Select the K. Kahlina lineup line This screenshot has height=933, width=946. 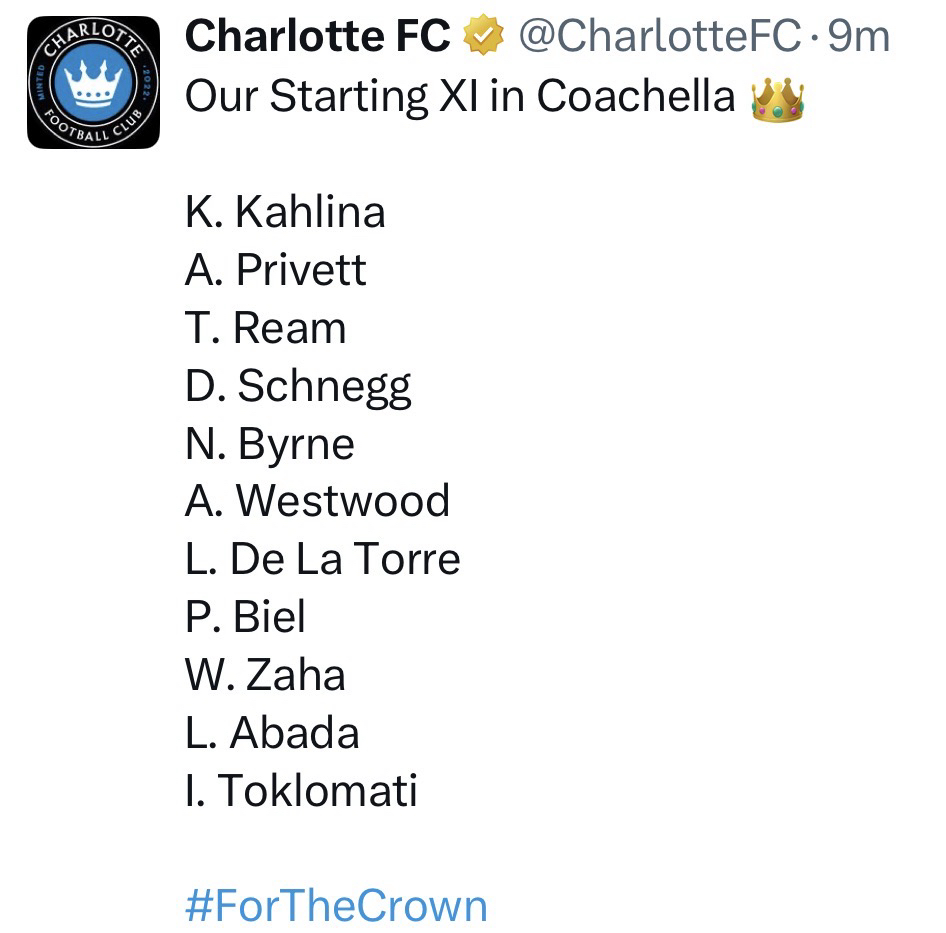(285, 212)
